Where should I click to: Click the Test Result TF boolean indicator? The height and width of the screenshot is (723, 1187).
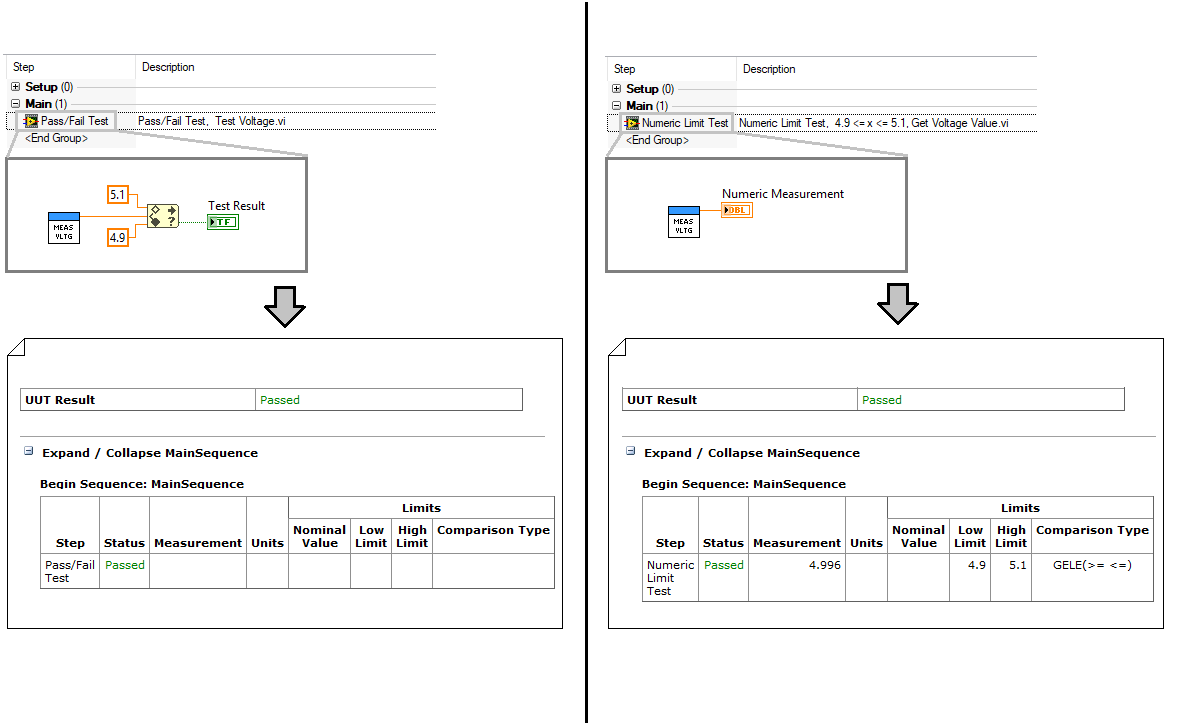[223, 221]
